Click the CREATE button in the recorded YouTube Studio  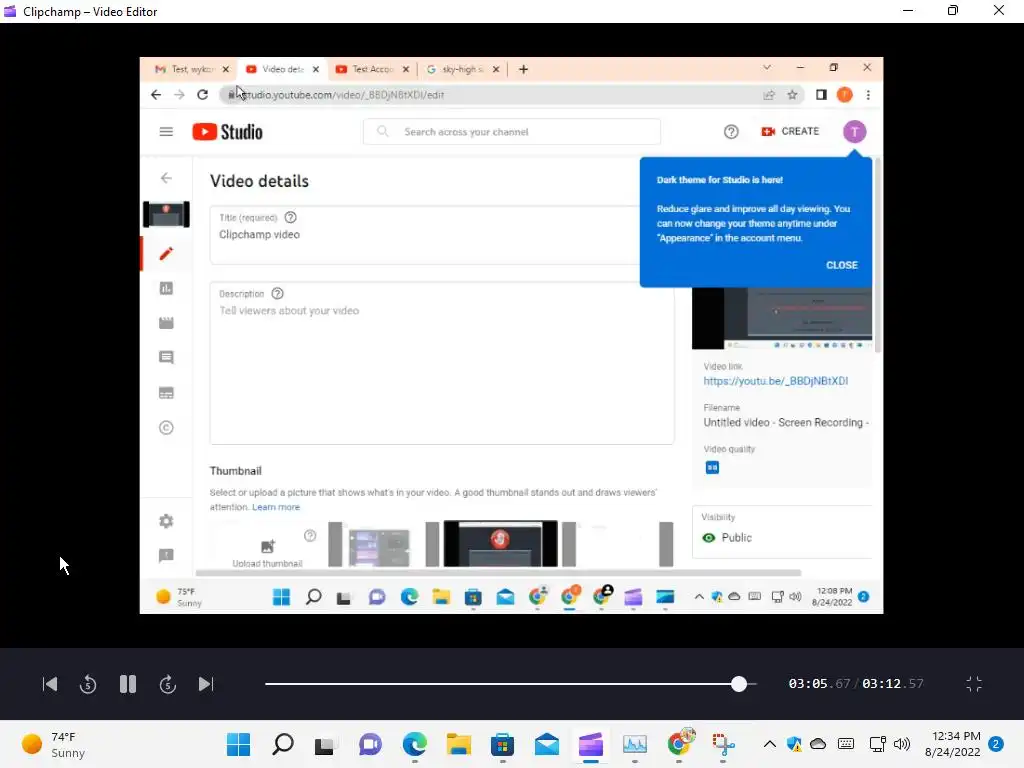[790, 131]
